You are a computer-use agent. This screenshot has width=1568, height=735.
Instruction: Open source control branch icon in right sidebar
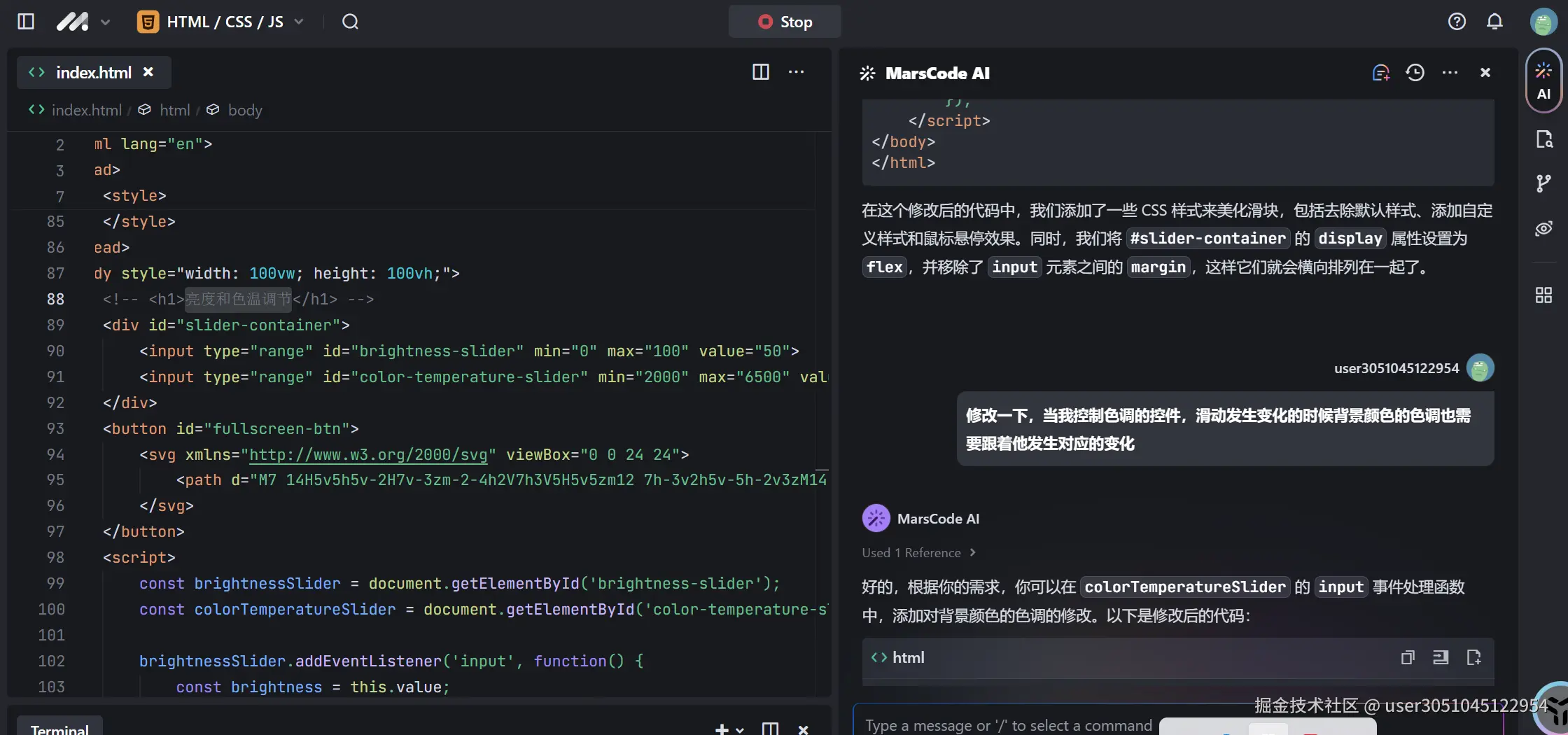pyautogui.click(x=1543, y=183)
